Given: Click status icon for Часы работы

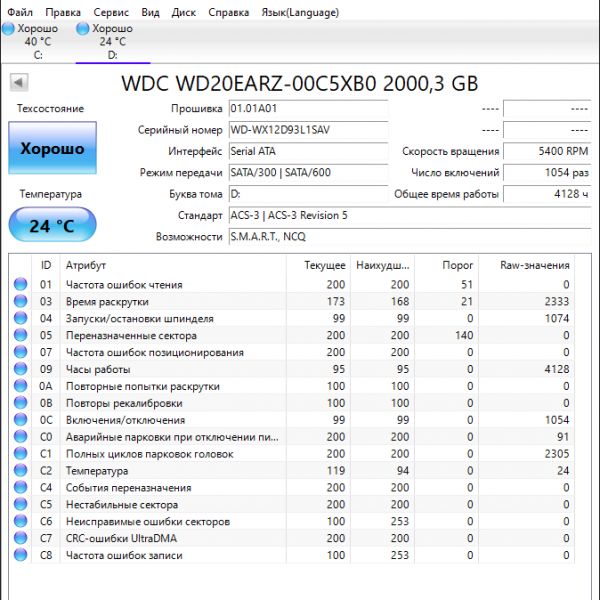Looking at the screenshot, I should 20,370.
